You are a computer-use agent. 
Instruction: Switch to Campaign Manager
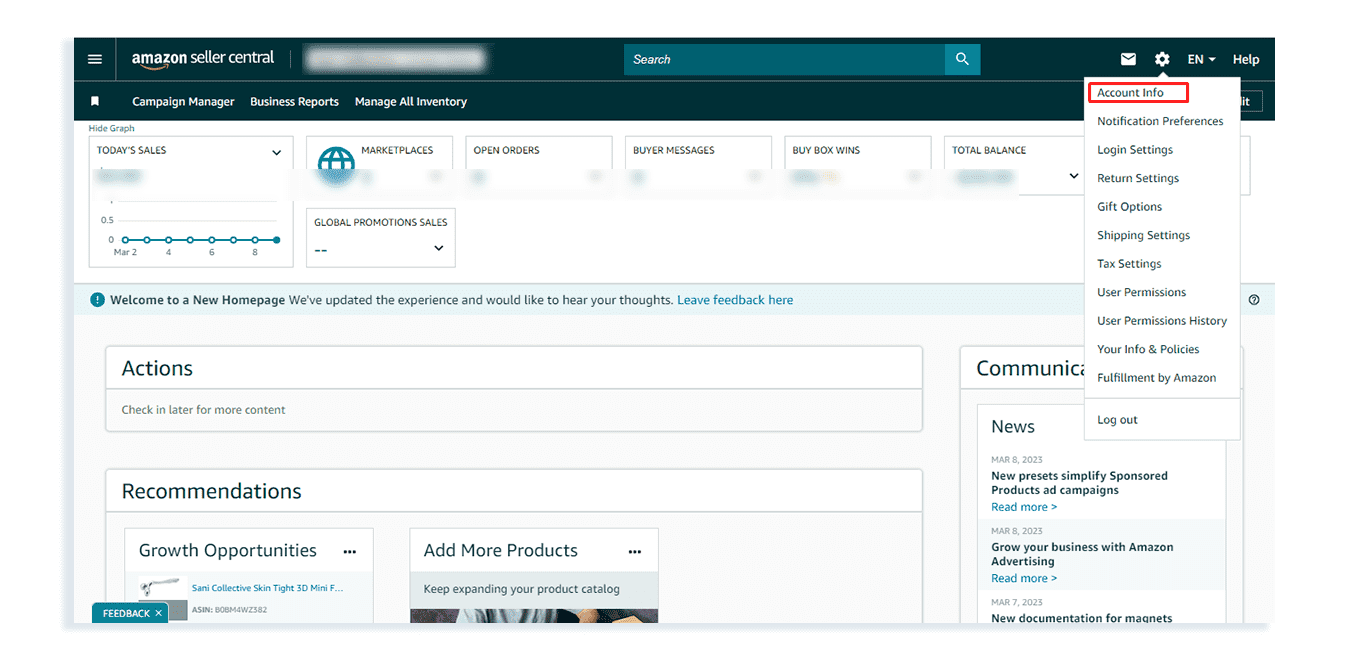point(183,101)
